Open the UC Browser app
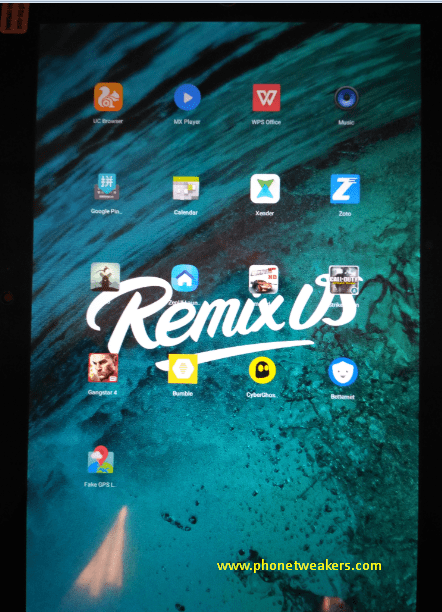This screenshot has width=442, height=612. tap(108, 97)
